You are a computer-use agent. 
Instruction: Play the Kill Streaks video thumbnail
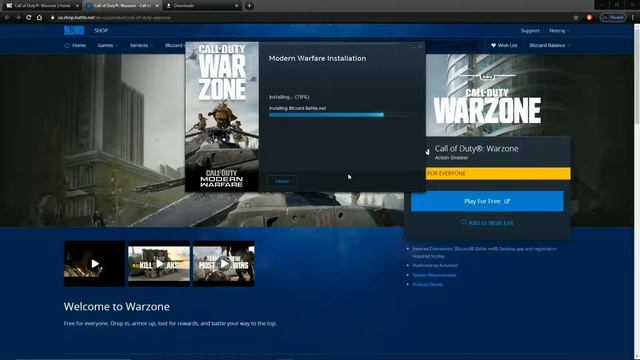pos(159,264)
